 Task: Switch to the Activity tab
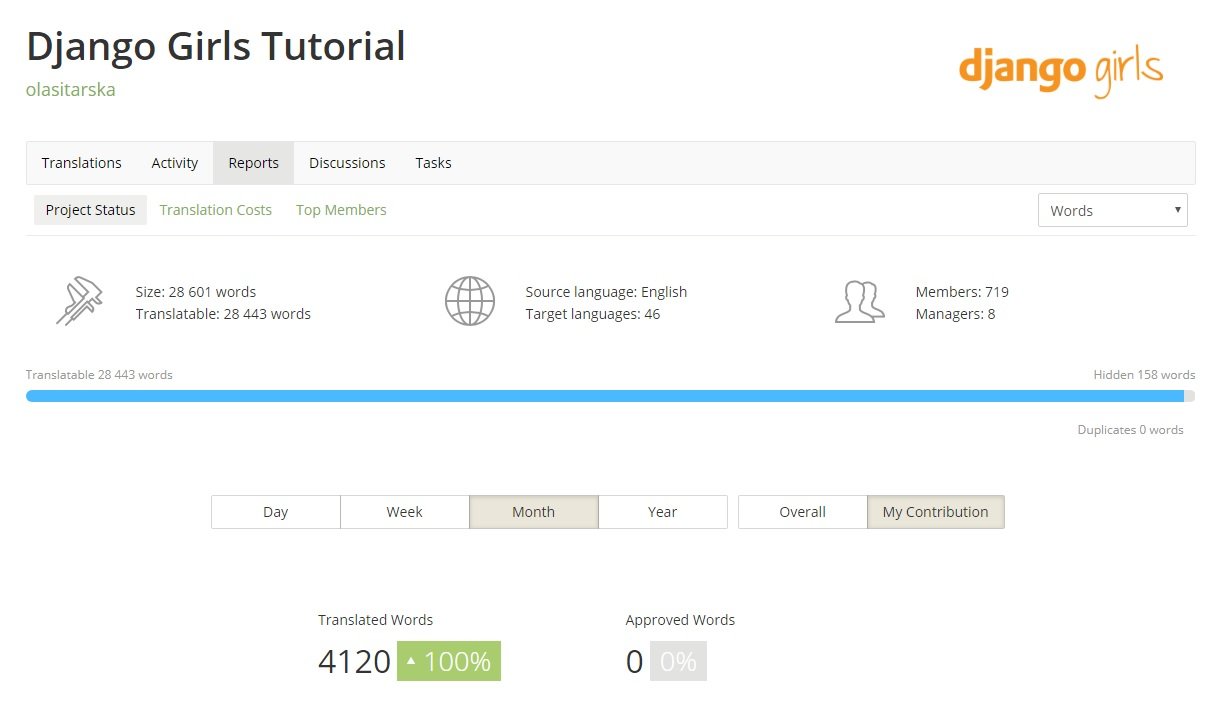tap(175, 163)
